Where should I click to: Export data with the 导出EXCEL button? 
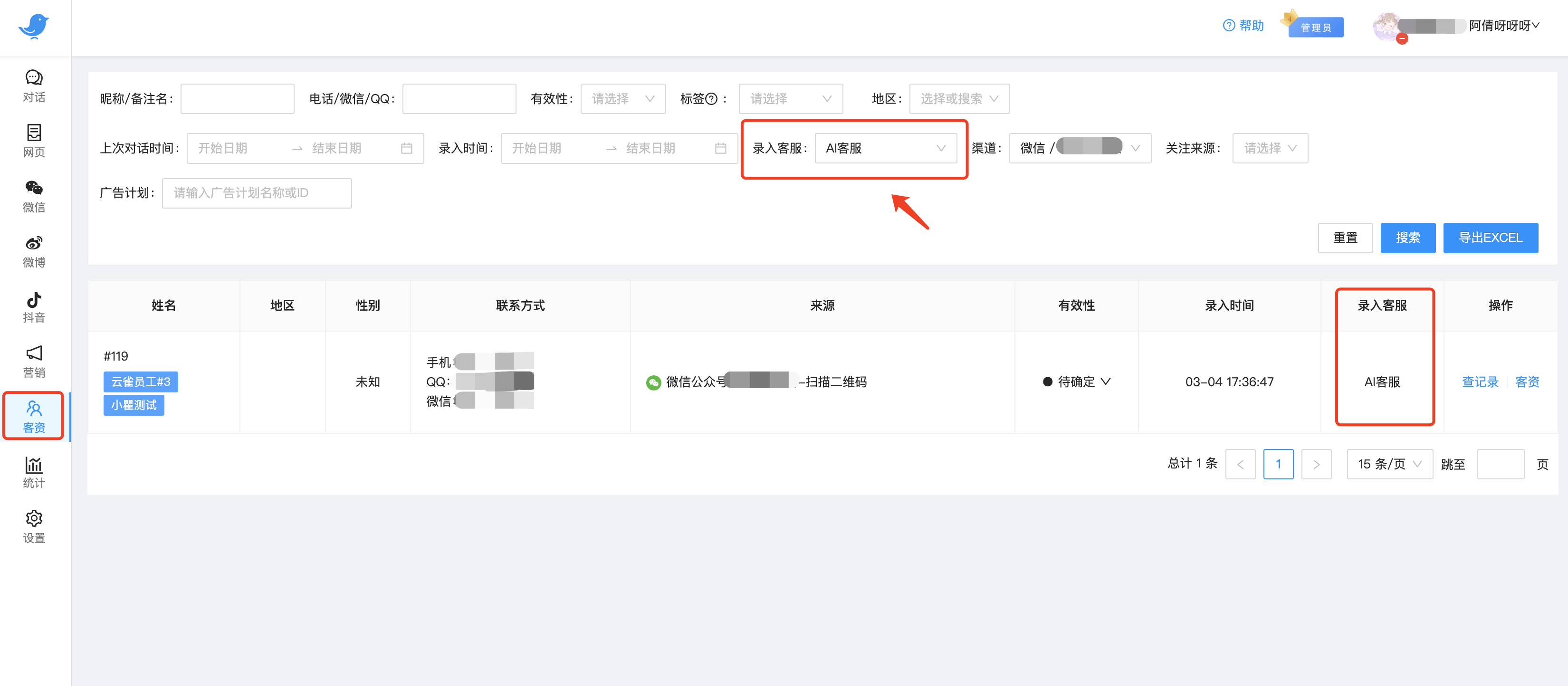click(1491, 238)
